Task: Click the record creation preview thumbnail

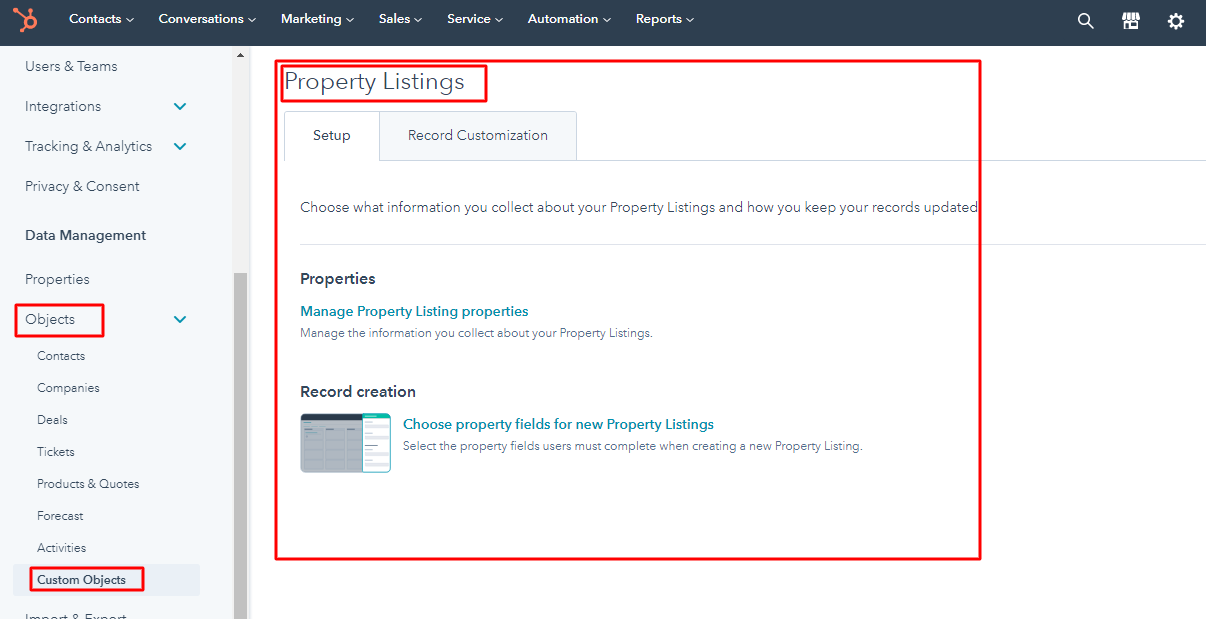Action: point(345,442)
